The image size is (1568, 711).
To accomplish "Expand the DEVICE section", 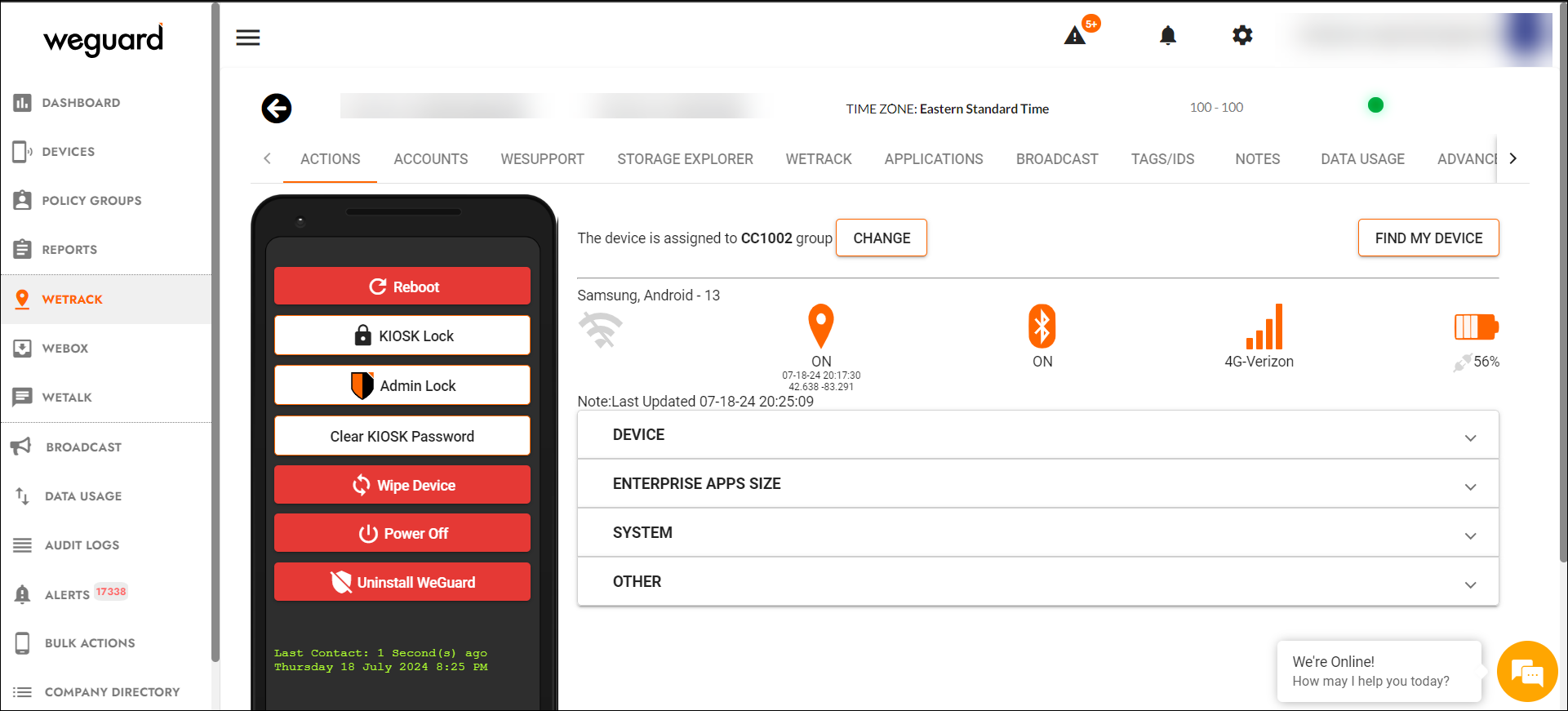I will [x=1038, y=435].
